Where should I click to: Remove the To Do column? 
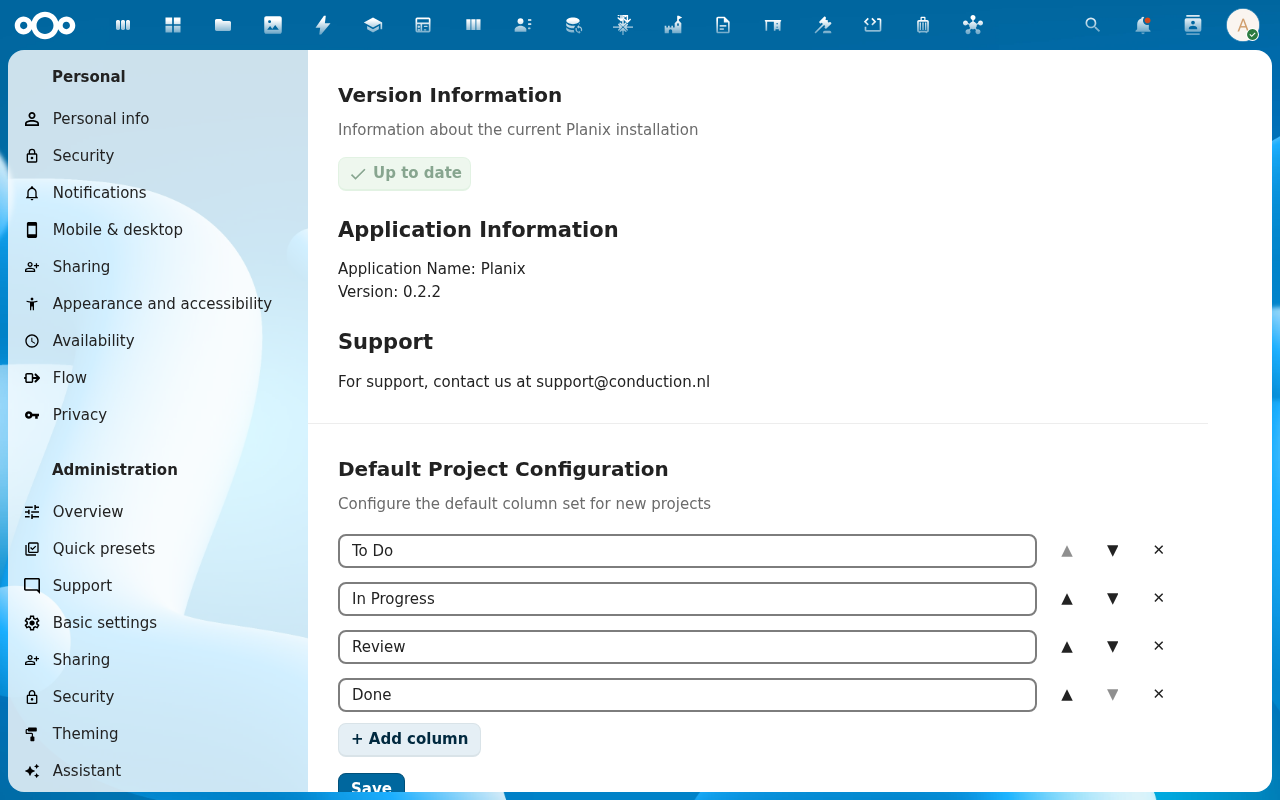click(x=1159, y=551)
